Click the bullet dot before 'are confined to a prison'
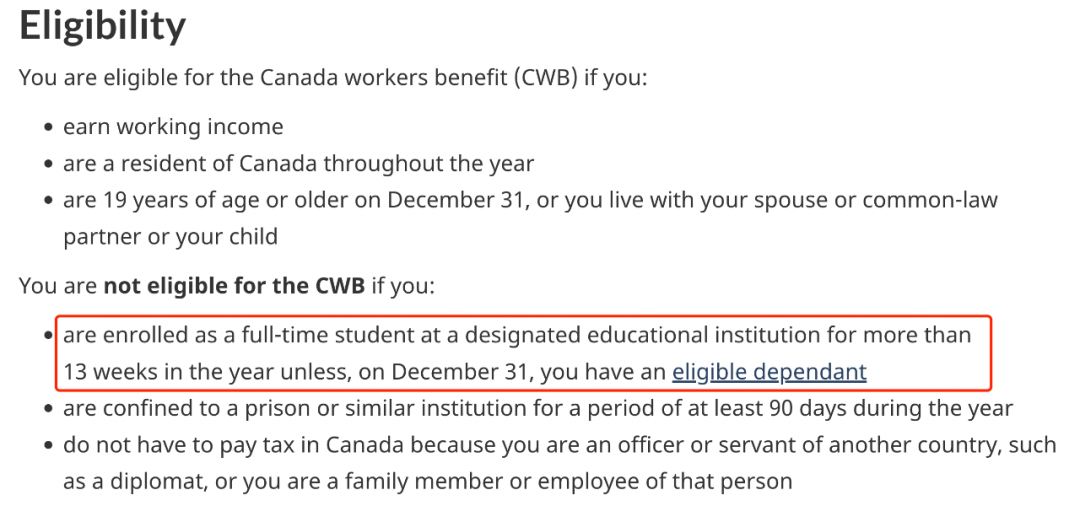This screenshot has width=1080, height=506. pos(48,409)
